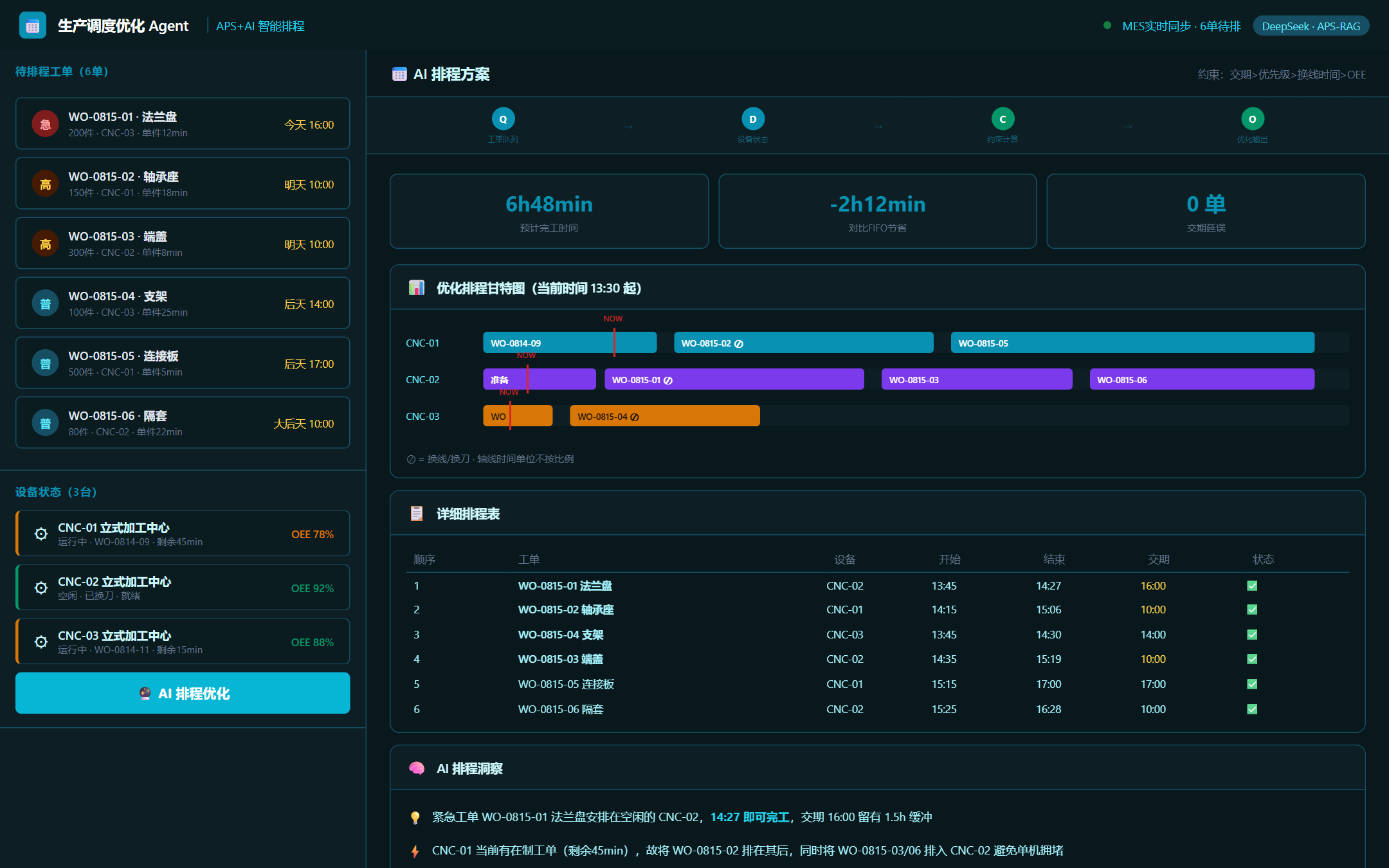Click the AI 排程方案 calendar icon
Image resolution: width=1389 pixels, height=868 pixels.
[399, 74]
